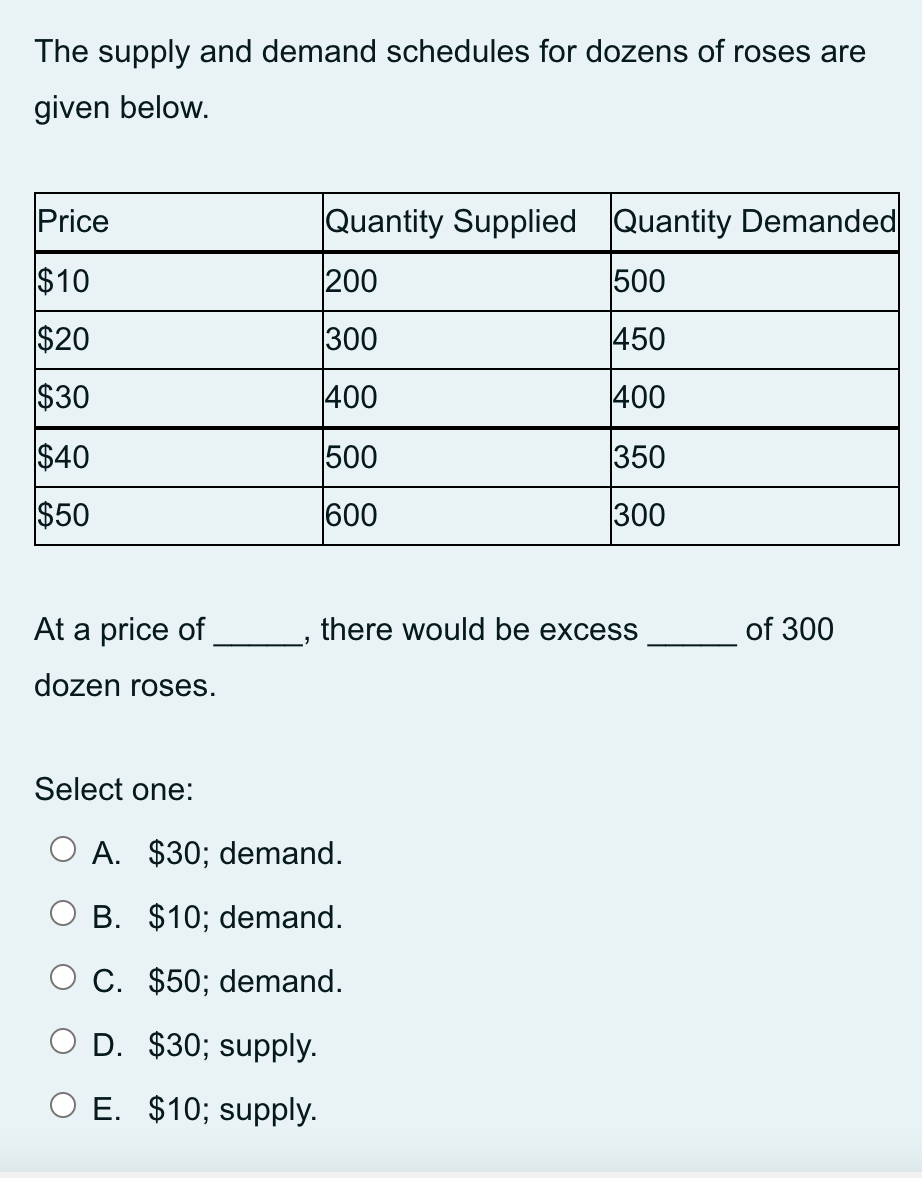
Task: Select radio button for option C. $50; demand
Action: 62,975
